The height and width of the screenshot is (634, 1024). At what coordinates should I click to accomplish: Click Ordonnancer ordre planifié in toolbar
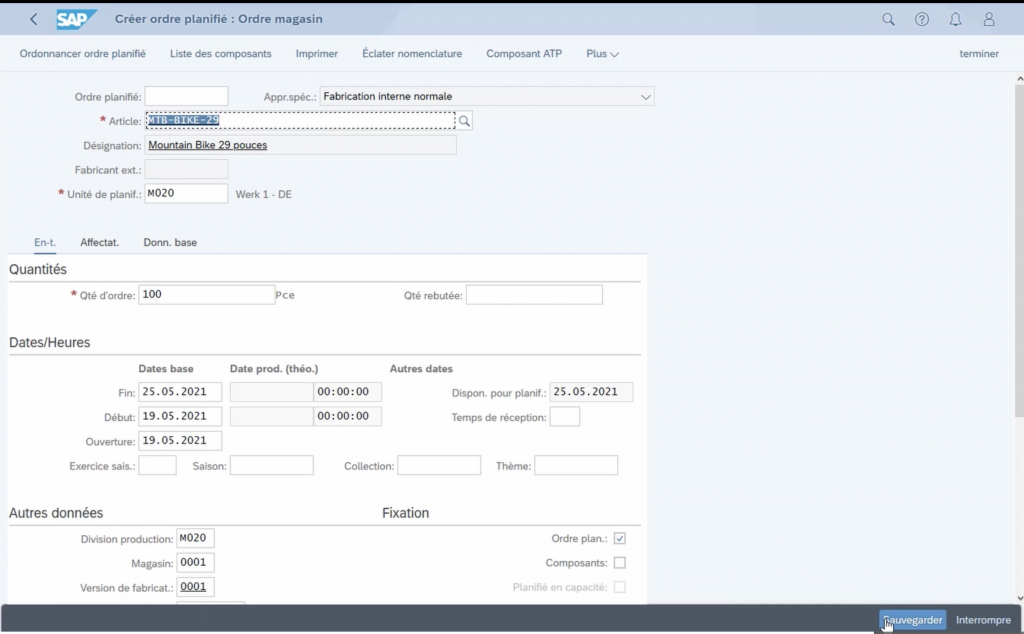coord(82,54)
